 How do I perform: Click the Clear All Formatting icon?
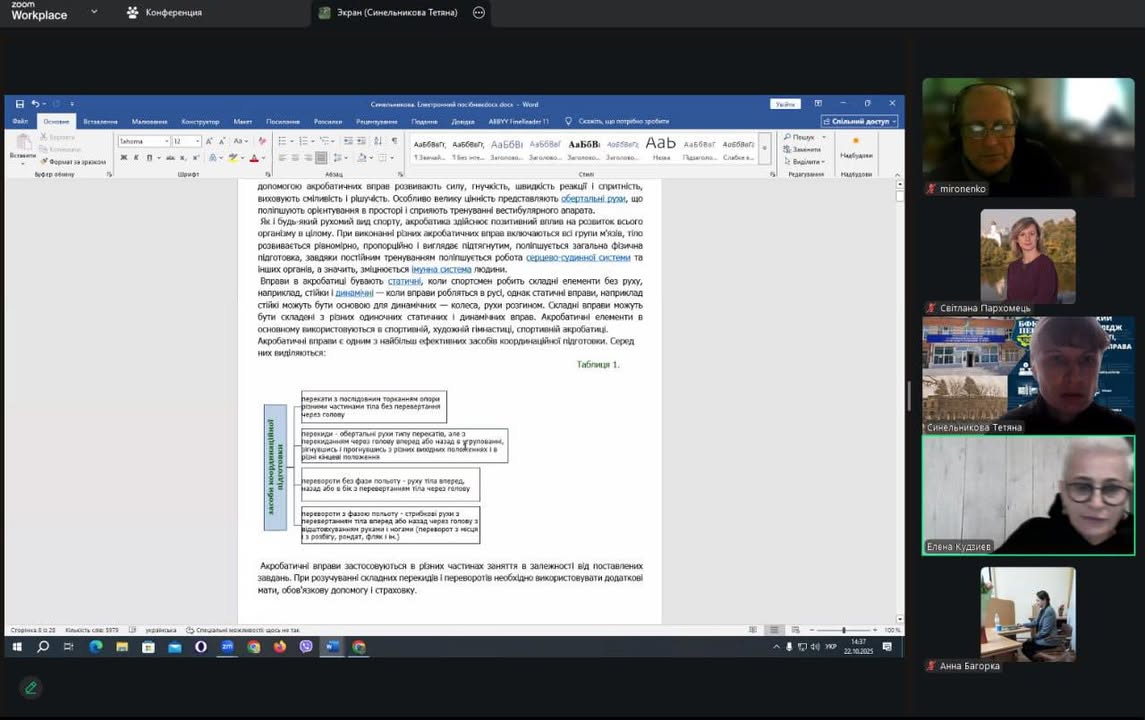pyautogui.click(x=262, y=142)
